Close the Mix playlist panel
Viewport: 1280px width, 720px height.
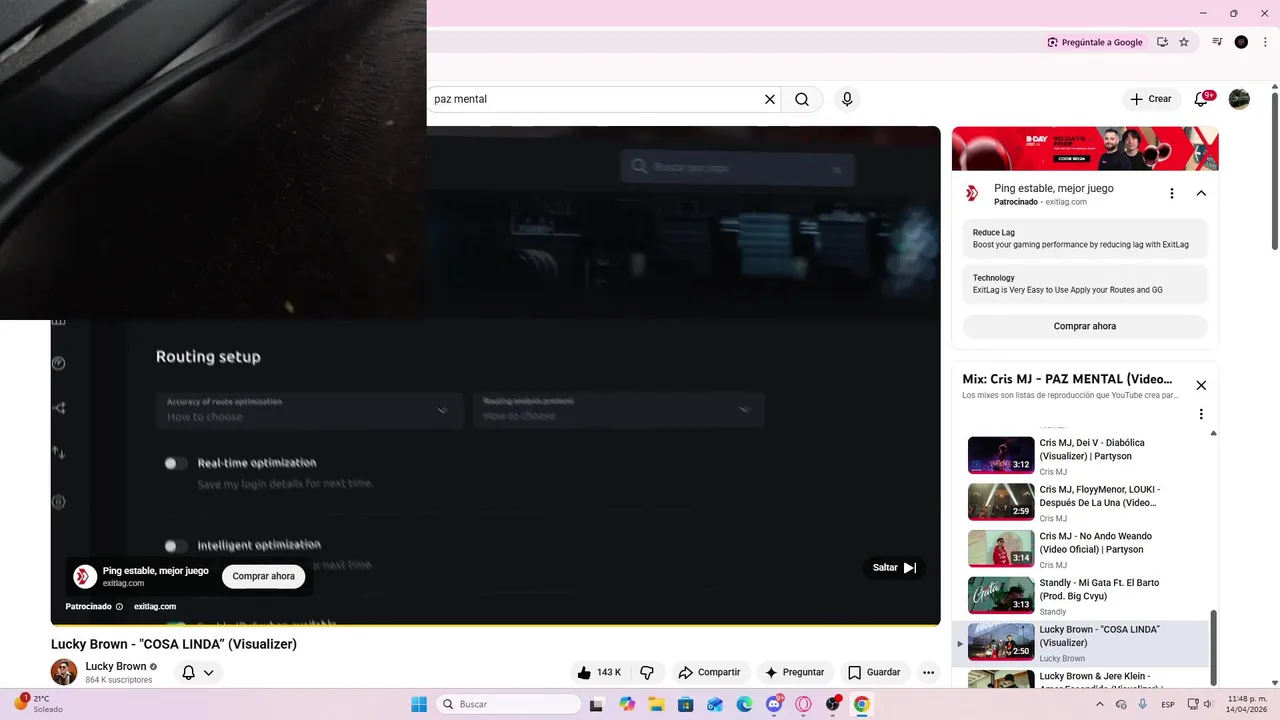click(1201, 385)
